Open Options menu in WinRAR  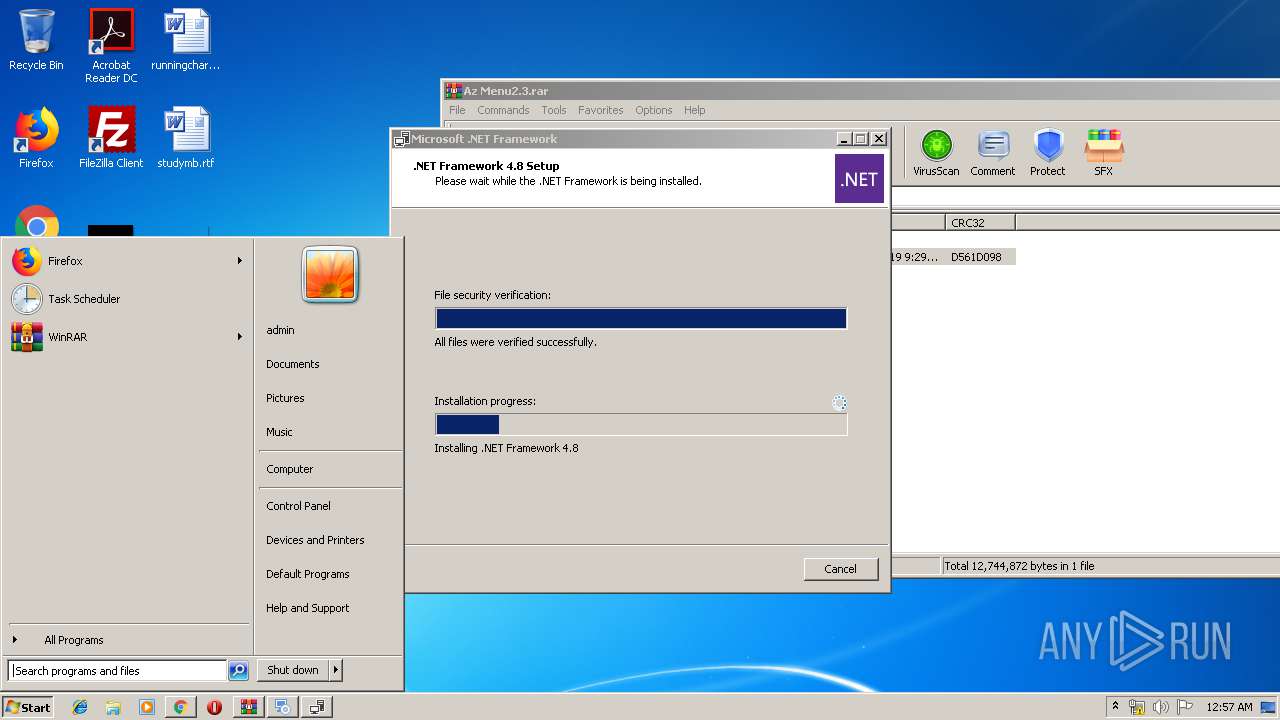[x=653, y=110]
